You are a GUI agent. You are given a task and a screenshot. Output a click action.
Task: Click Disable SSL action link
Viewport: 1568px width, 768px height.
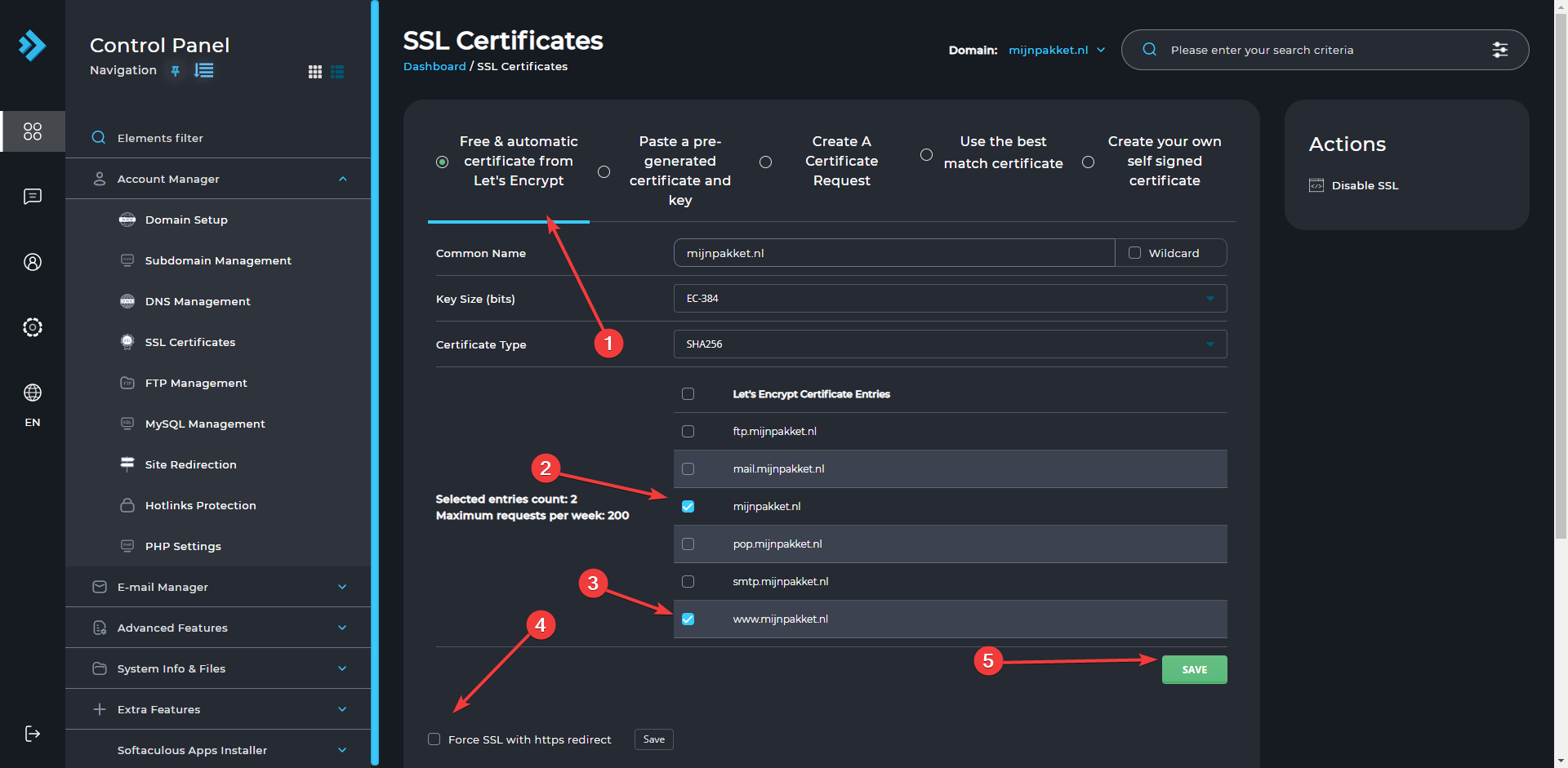1365,185
